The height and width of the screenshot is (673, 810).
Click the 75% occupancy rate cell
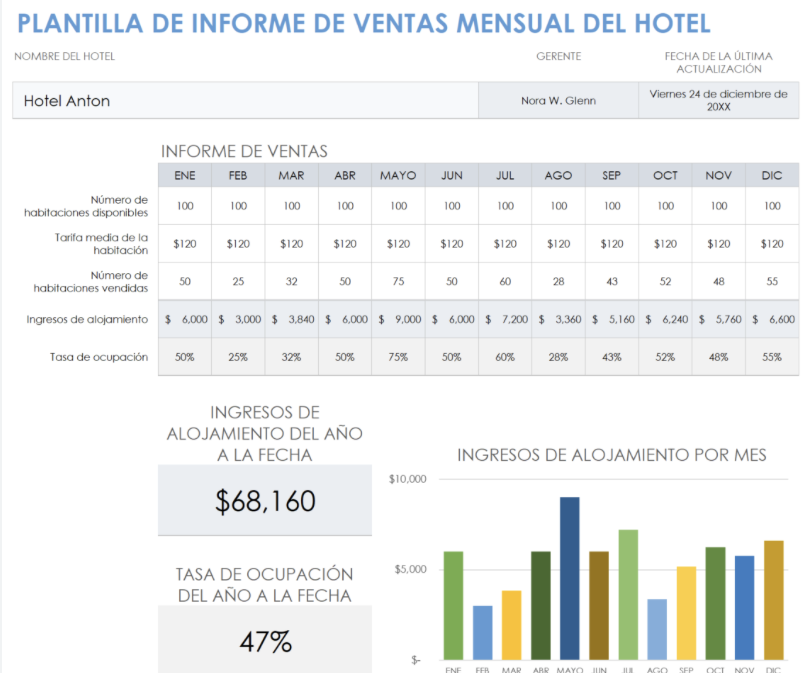click(398, 357)
